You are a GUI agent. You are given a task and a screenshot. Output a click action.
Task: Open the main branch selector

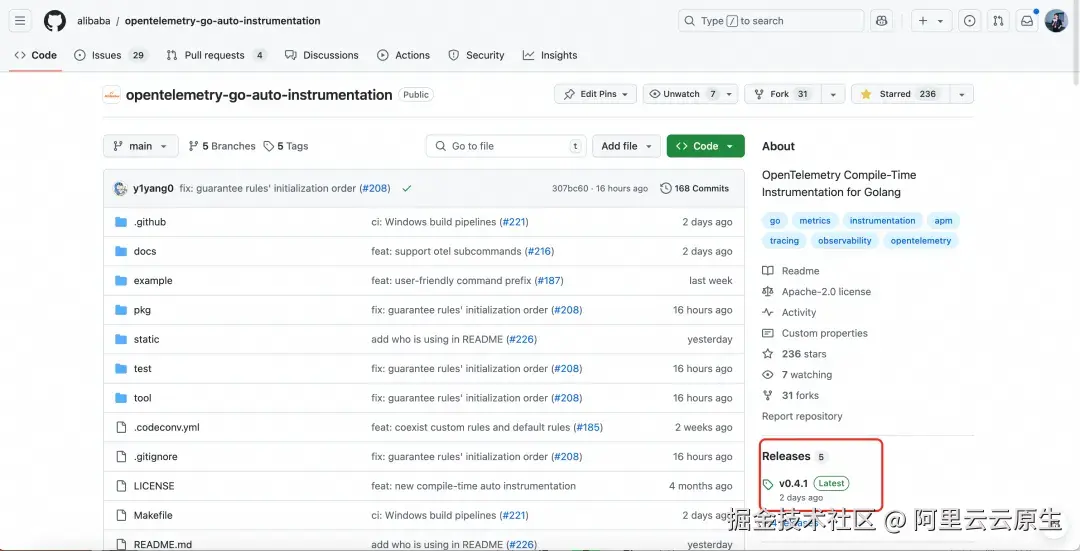[141, 146]
